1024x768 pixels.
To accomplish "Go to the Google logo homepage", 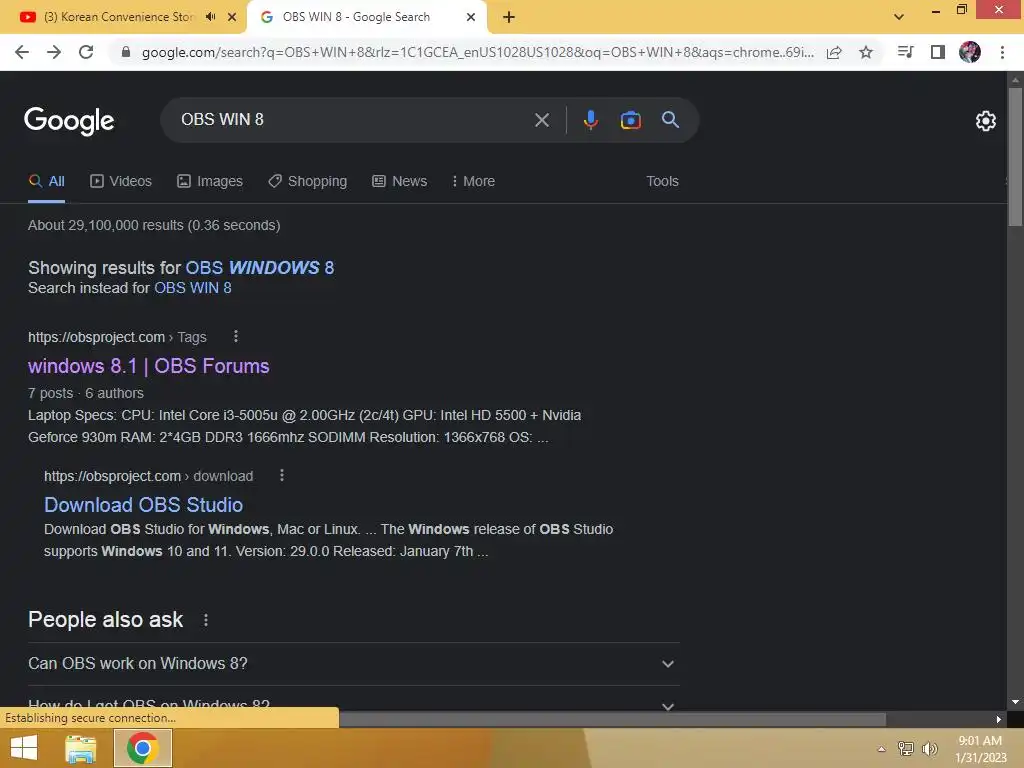I will point(69,121).
